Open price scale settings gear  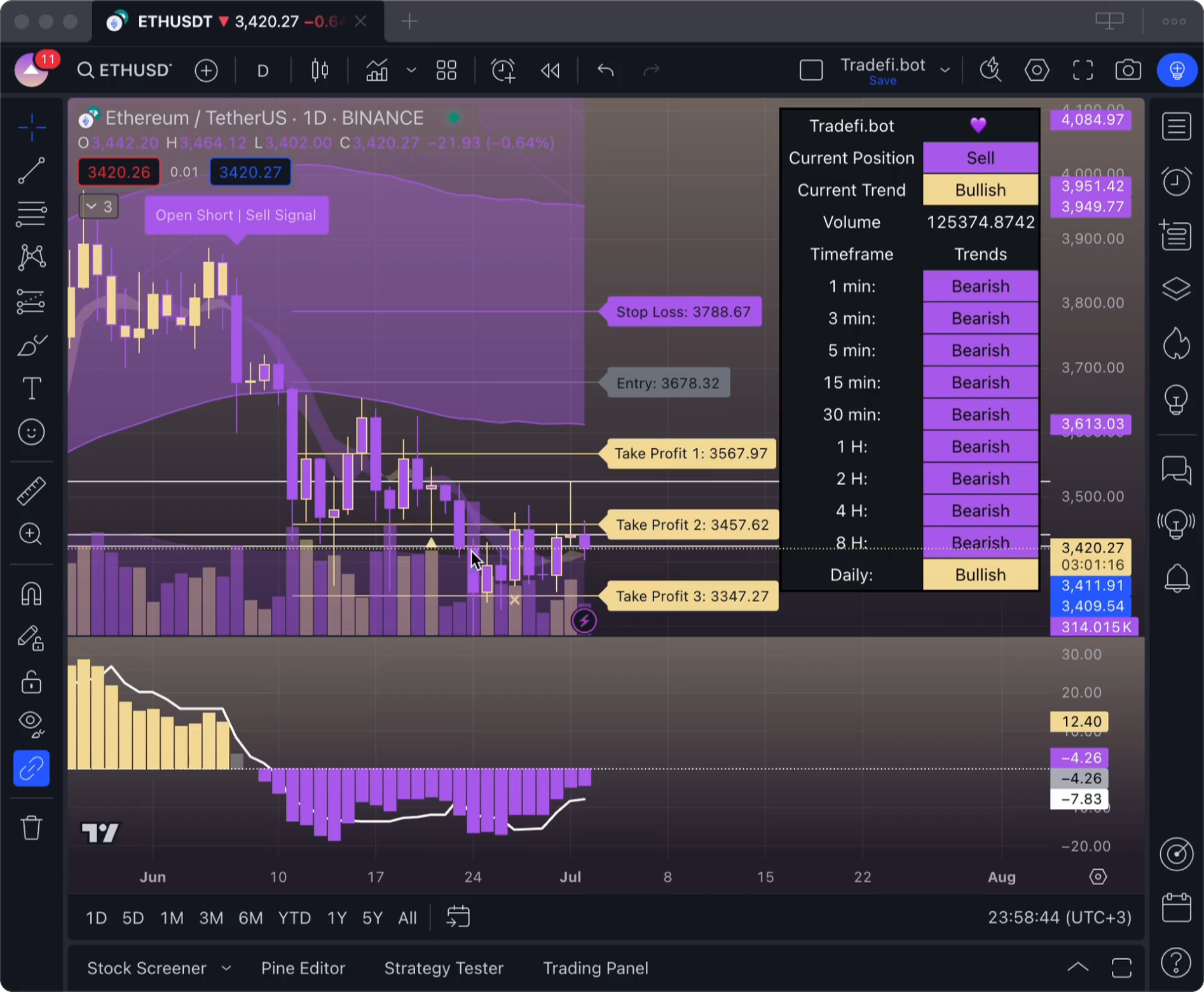(1098, 877)
